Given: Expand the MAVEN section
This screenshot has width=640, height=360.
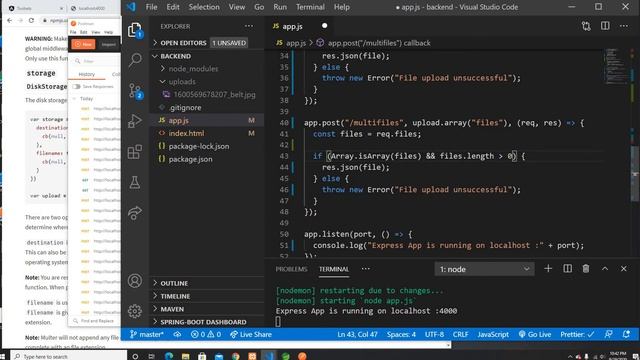Looking at the screenshot, I should point(207,309).
